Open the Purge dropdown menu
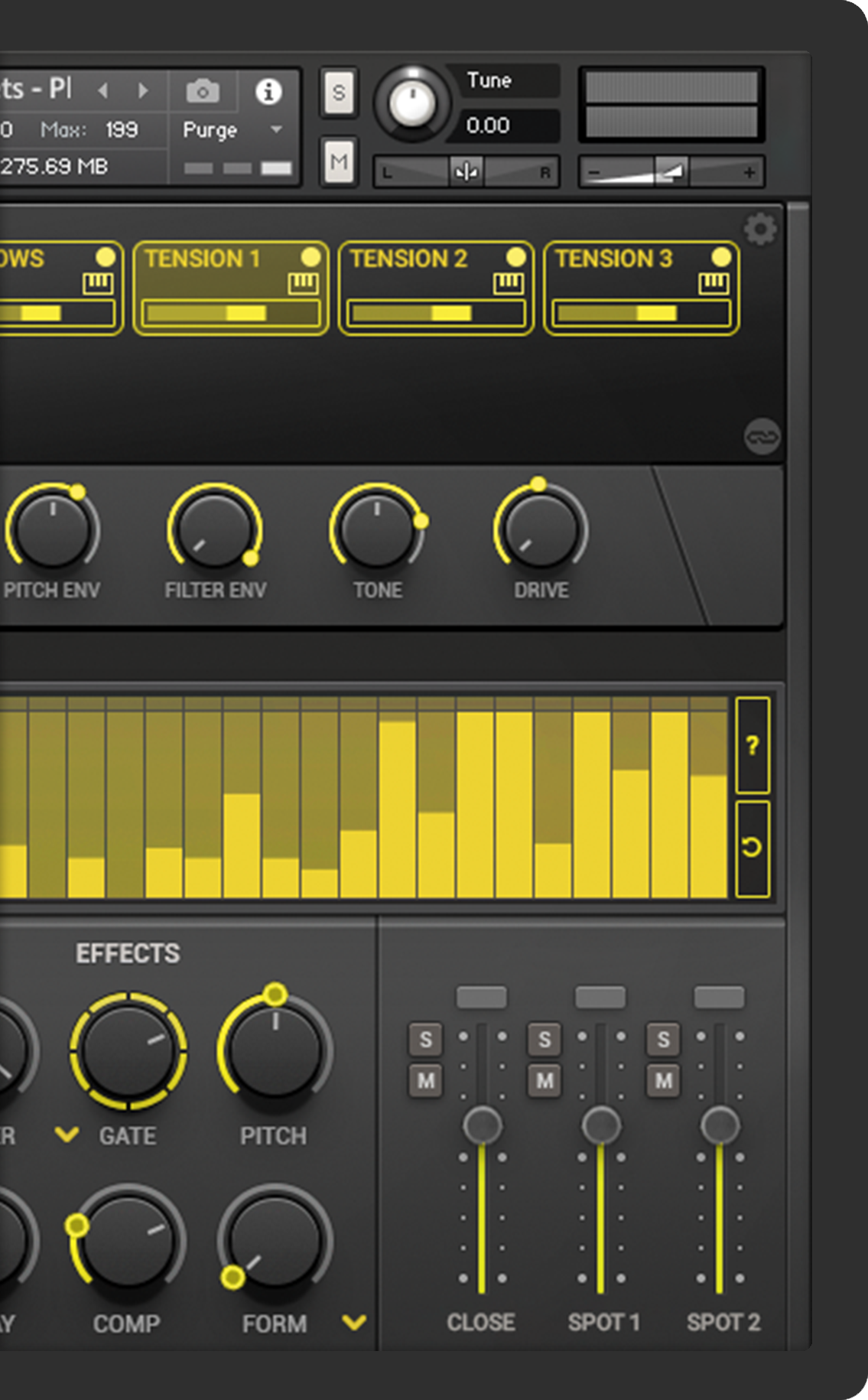 [232, 130]
